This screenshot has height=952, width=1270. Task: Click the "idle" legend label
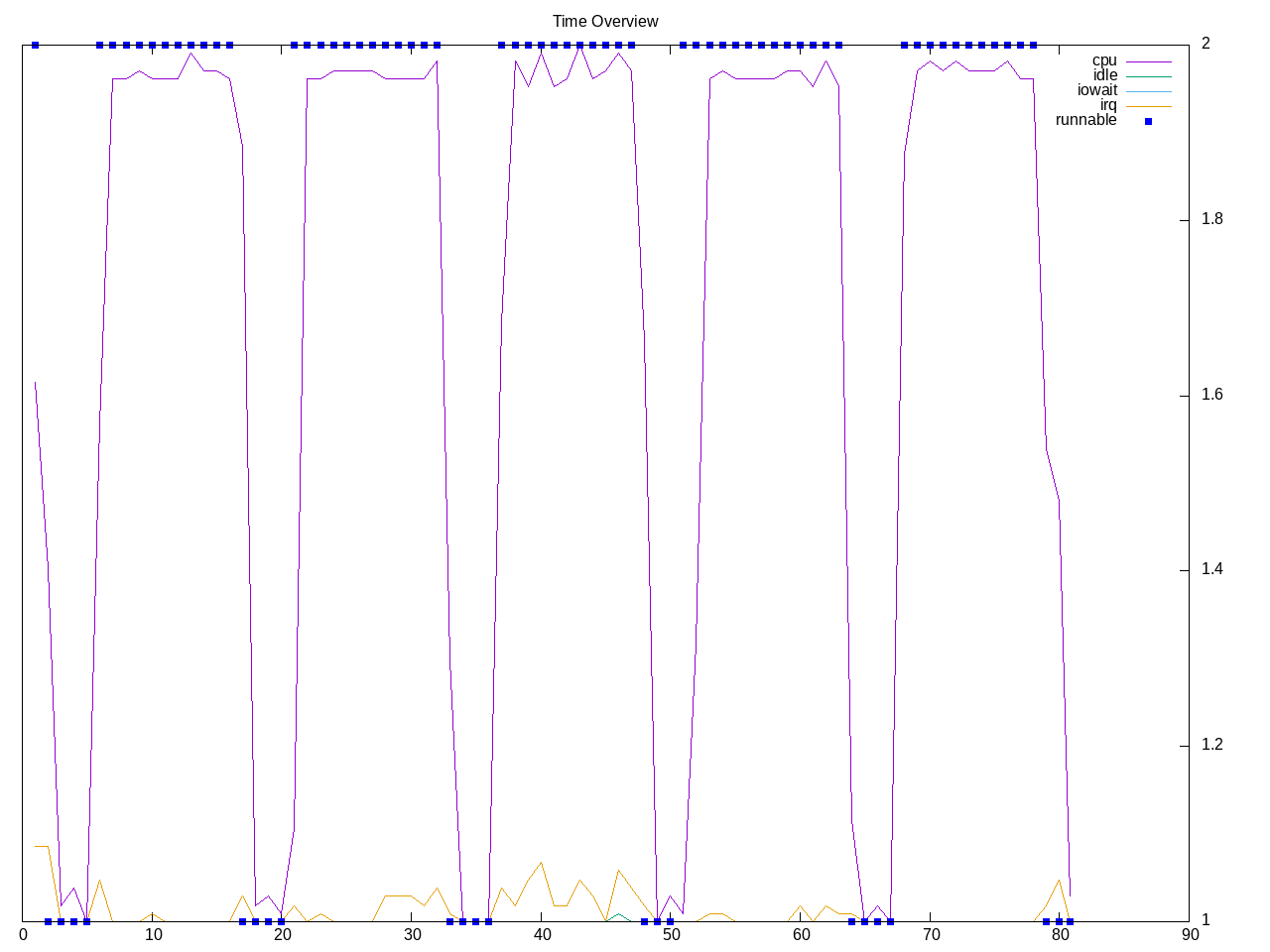tap(1104, 75)
